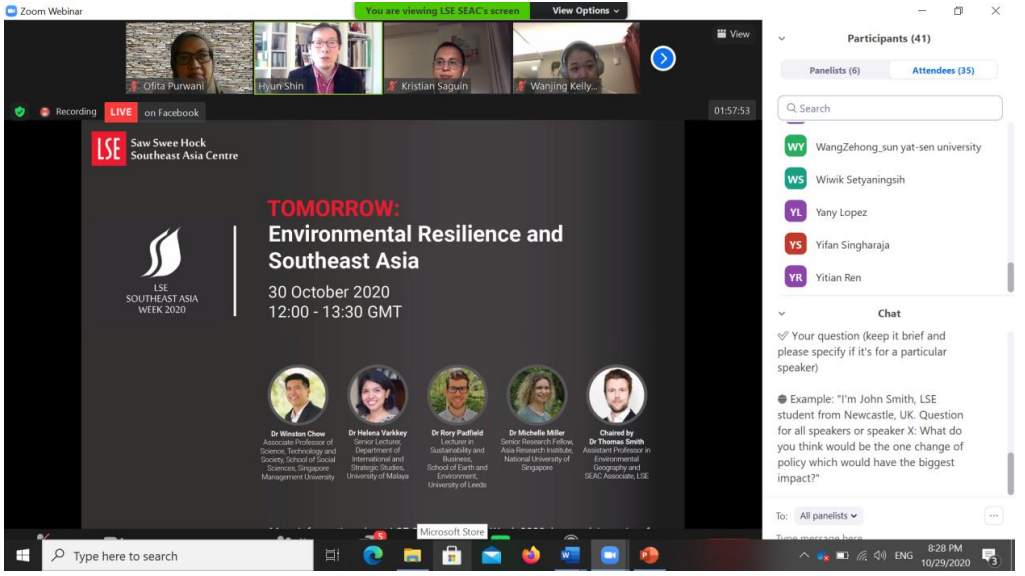Open the Windows notification center
The width and height of the screenshot is (1025, 576).
point(990,556)
